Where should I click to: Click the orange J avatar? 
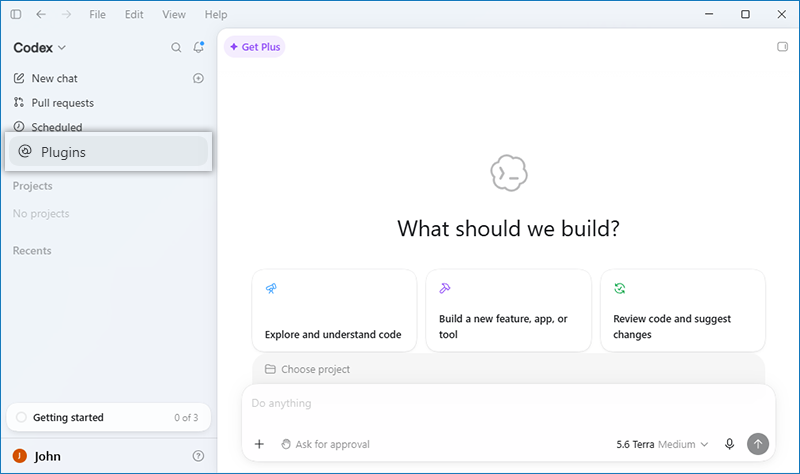coord(19,456)
